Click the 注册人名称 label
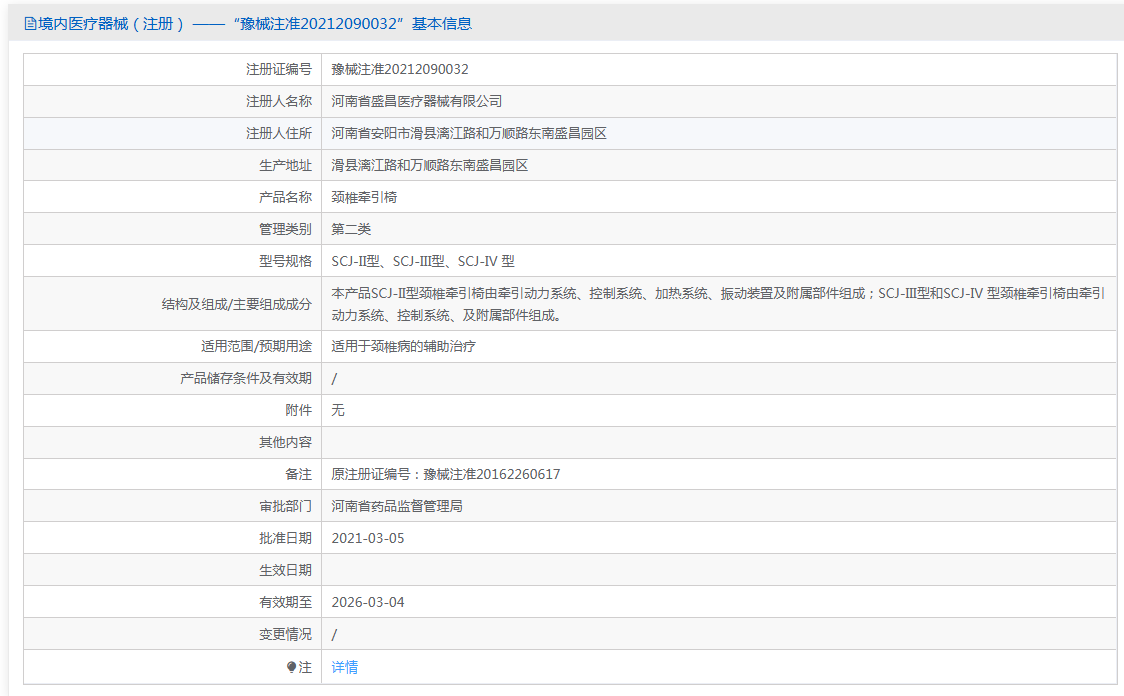Screen dimensions: 1124x696 pos(279,101)
